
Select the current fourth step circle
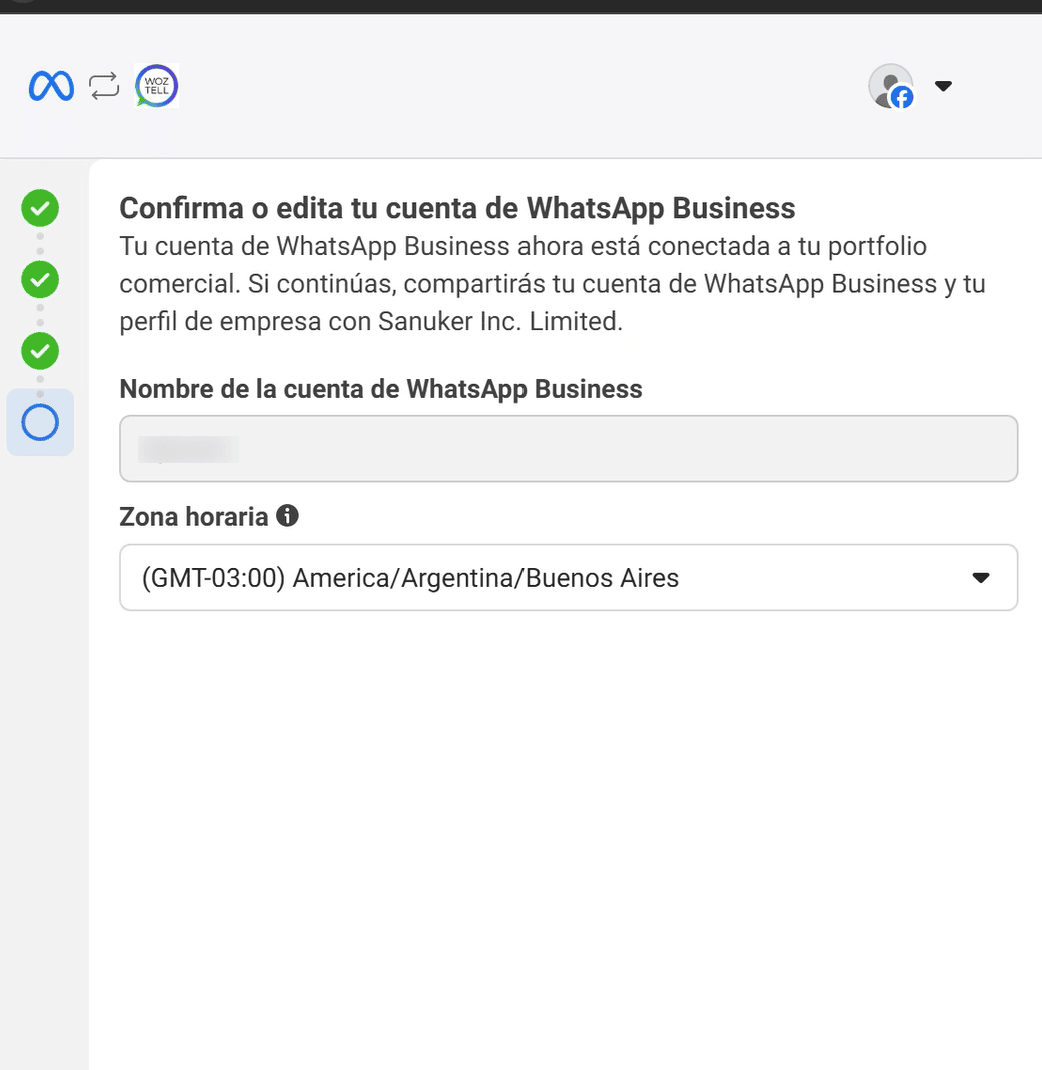pyautogui.click(x=40, y=422)
